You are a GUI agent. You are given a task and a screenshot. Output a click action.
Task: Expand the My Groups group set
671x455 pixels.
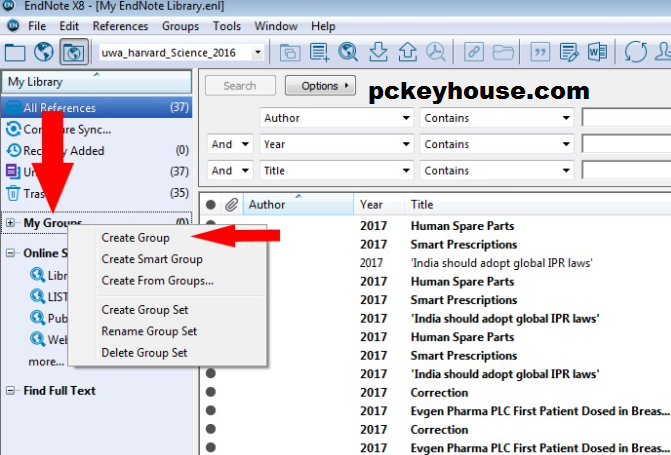[x=11, y=223]
